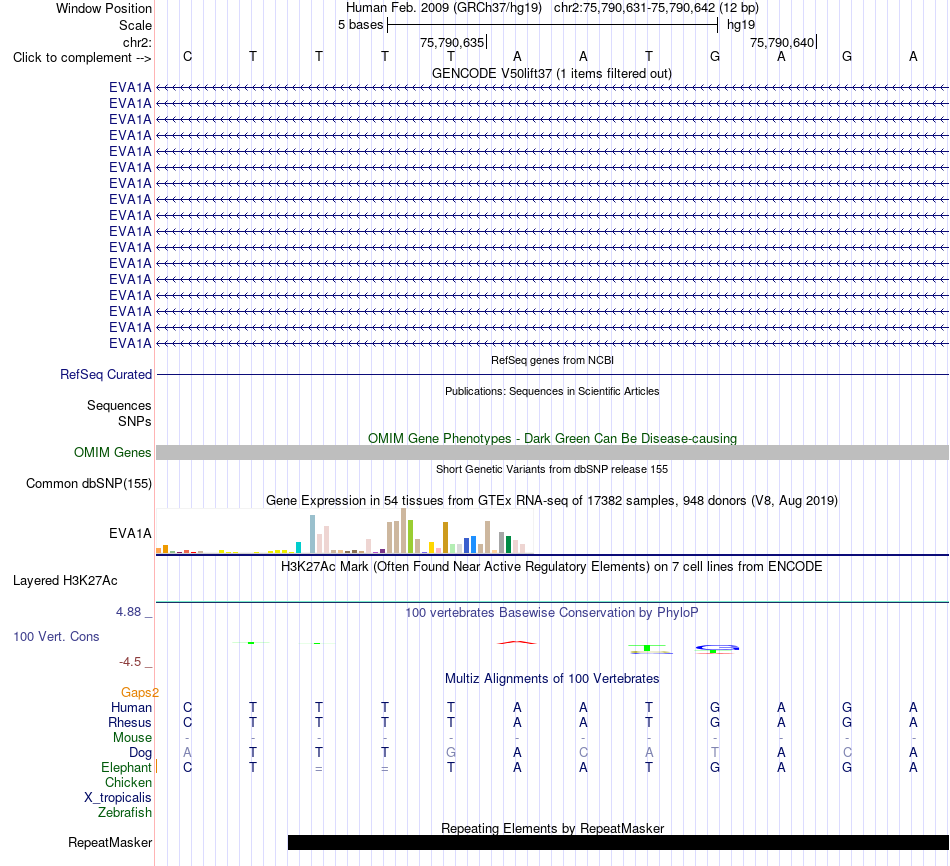950x866 pixels.
Task: Click the blue PhyloP conservation peak
Action: (717, 648)
